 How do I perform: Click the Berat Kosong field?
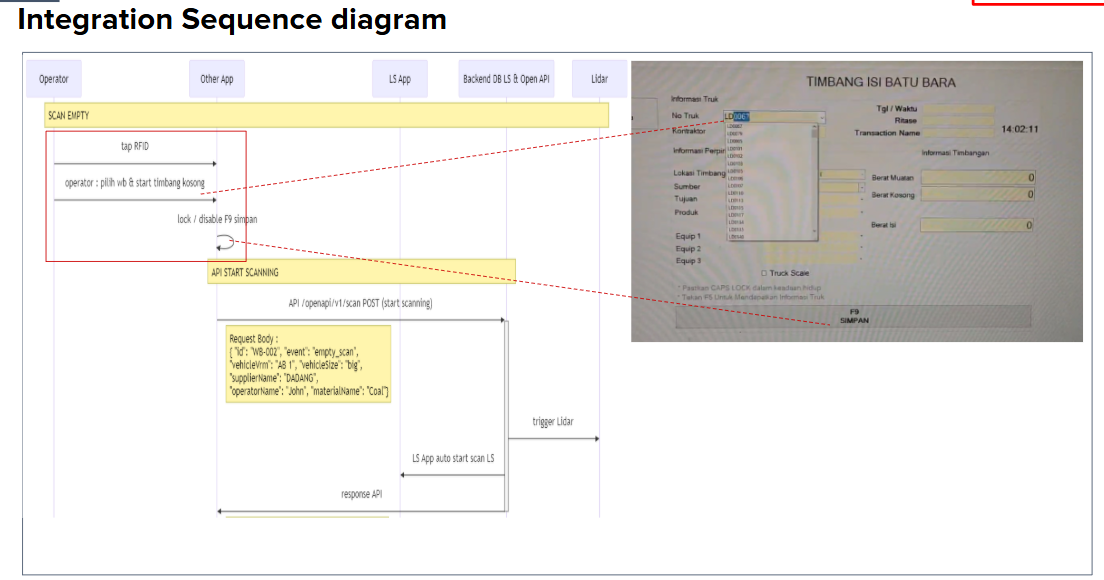[977, 195]
